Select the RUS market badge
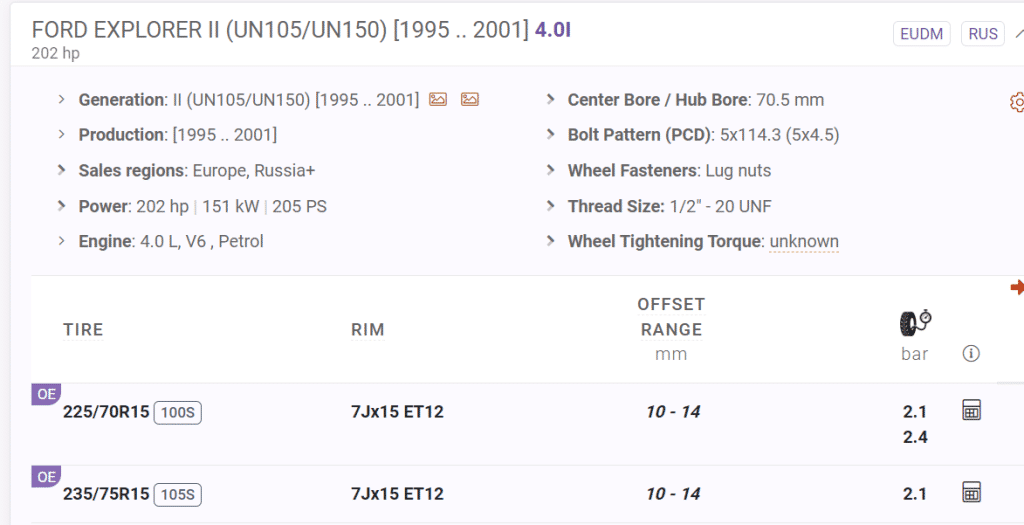Image resolution: width=1024 pixels, height=525 pixels. (x=983, y=33)
